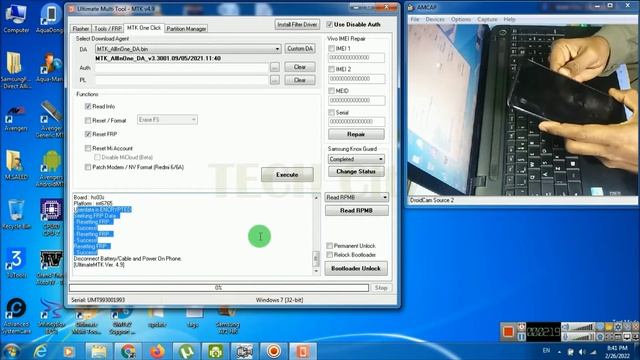640x360 pixels.
Task: Switch to the Flasher tab
Action: click(x=80, y=29)
